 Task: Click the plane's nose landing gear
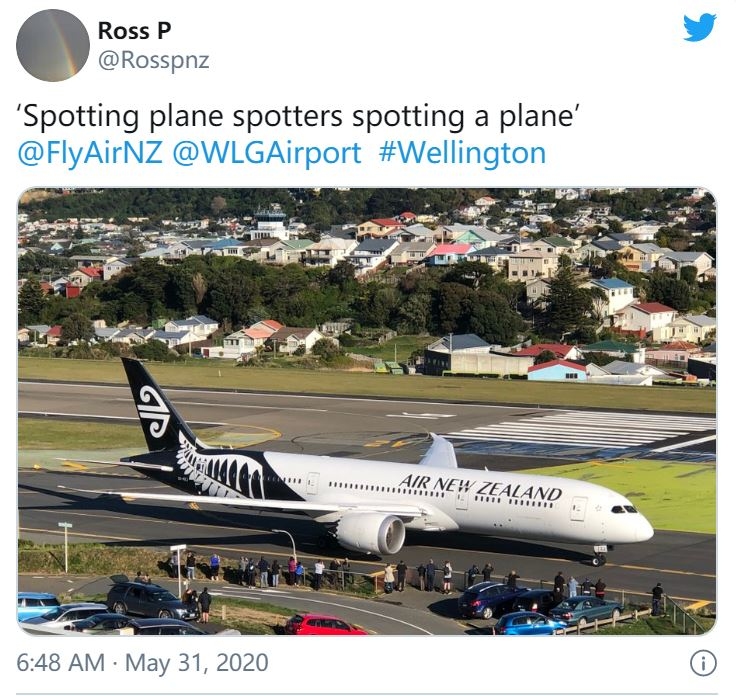point(599,555)
